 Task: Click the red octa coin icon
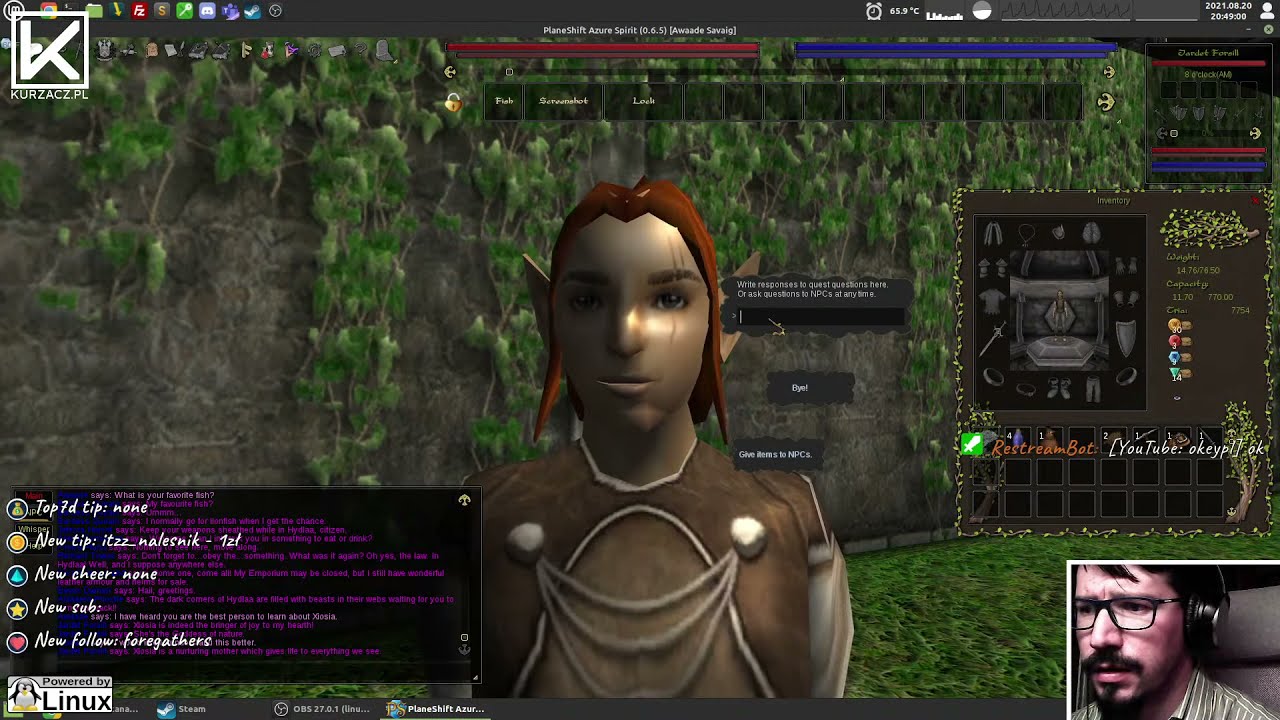pos(1174,341)
